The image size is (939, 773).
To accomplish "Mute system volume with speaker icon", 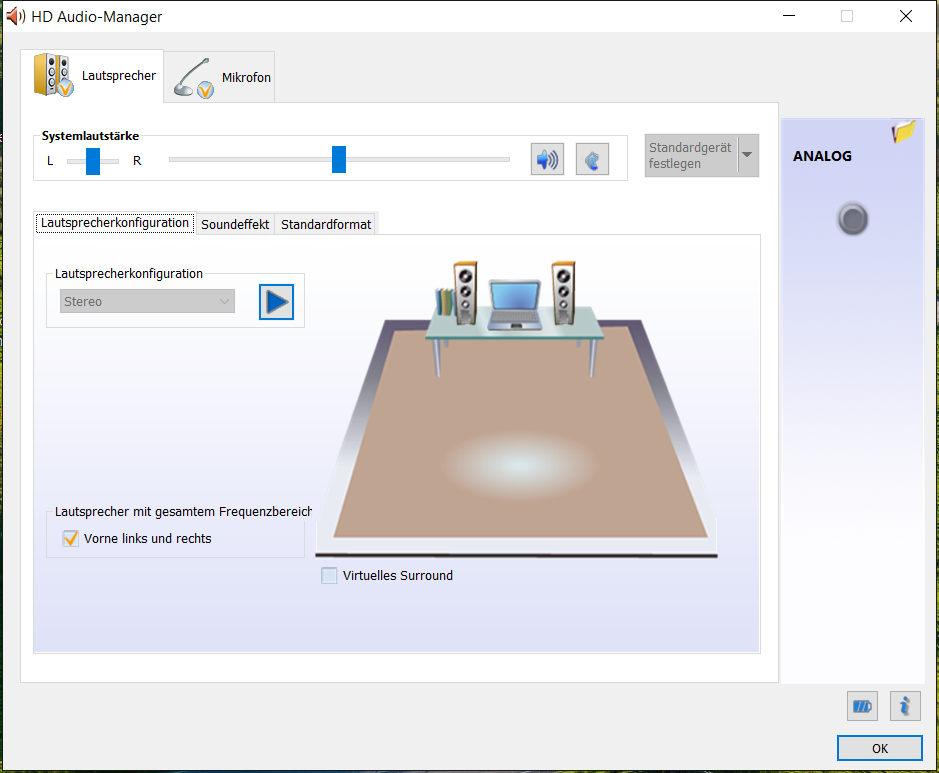I will click(x=547, y=159).
